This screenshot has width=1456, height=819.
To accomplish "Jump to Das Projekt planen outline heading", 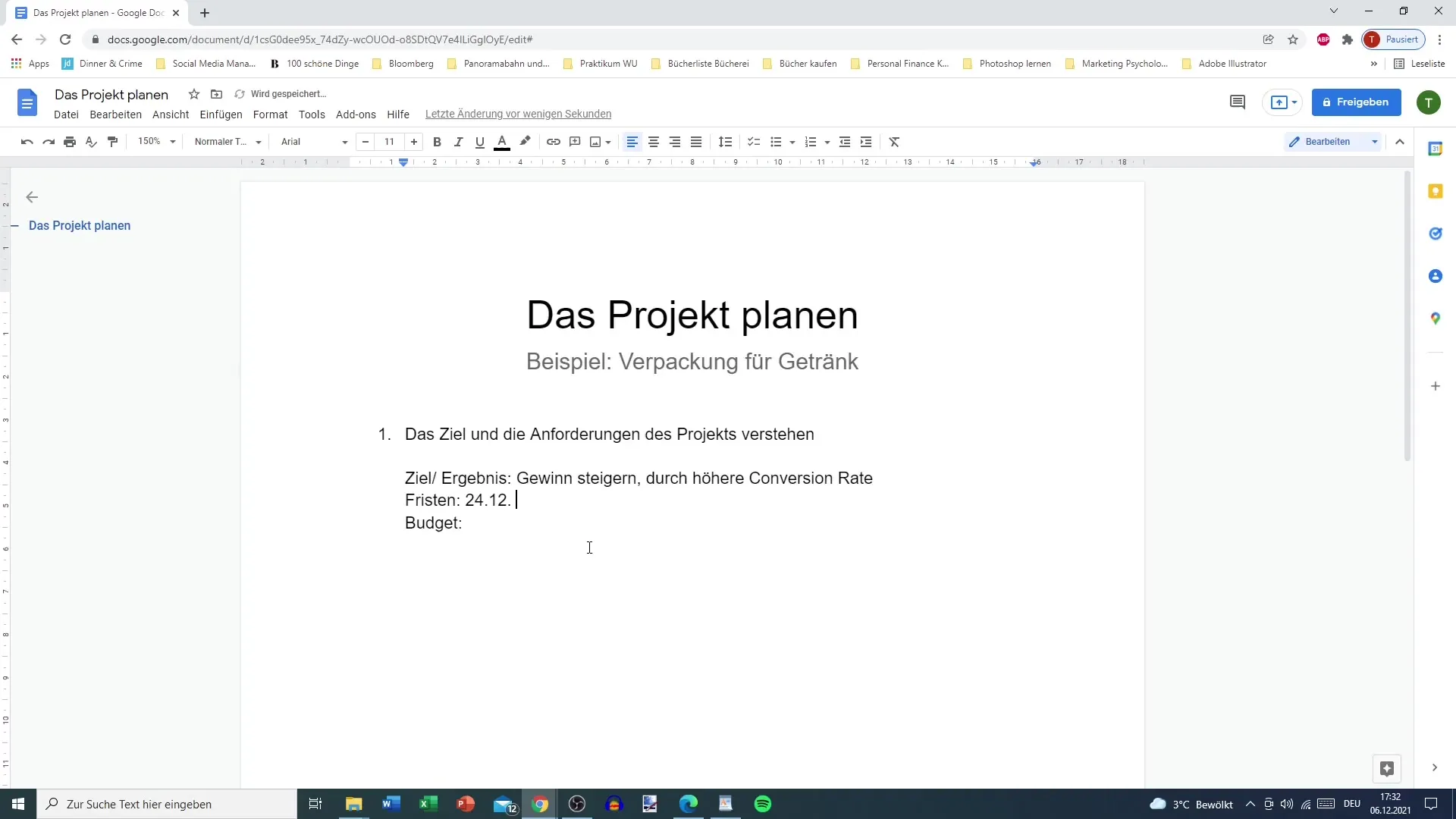I will [80, 225].
